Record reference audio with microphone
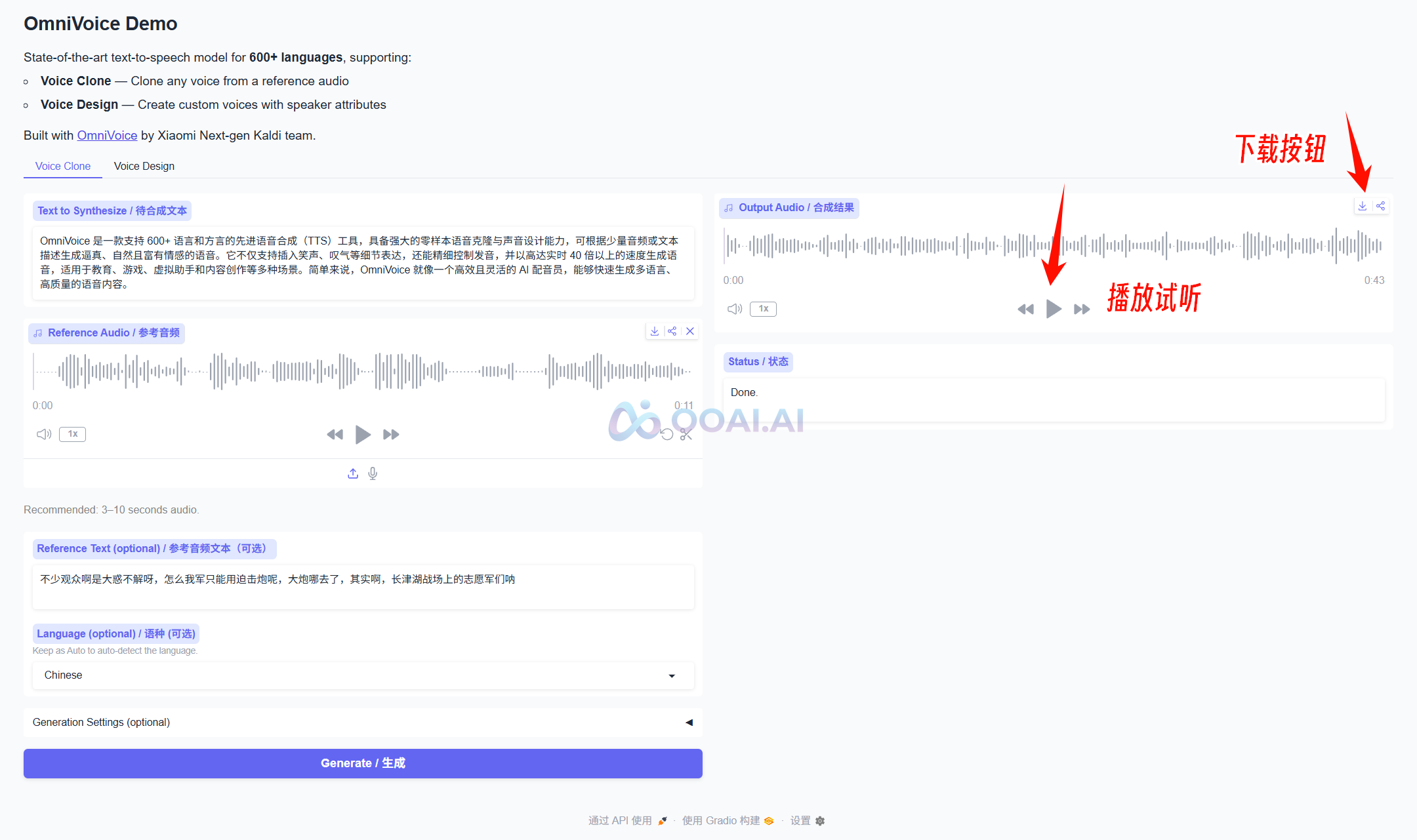 tap(373, 473)
